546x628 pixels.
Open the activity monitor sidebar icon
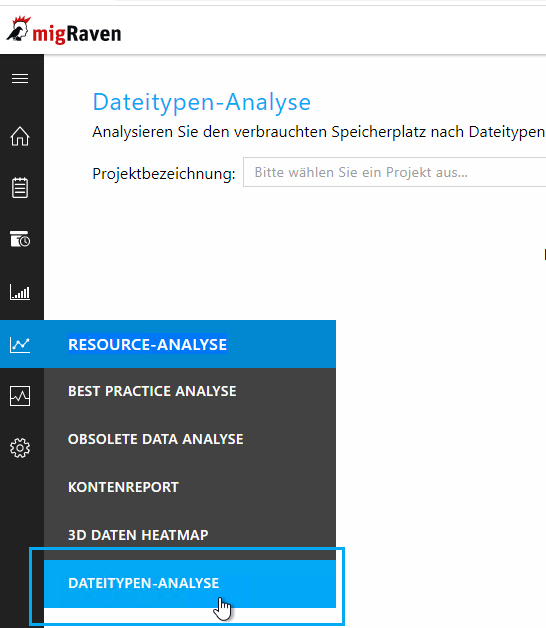(20, 396)
